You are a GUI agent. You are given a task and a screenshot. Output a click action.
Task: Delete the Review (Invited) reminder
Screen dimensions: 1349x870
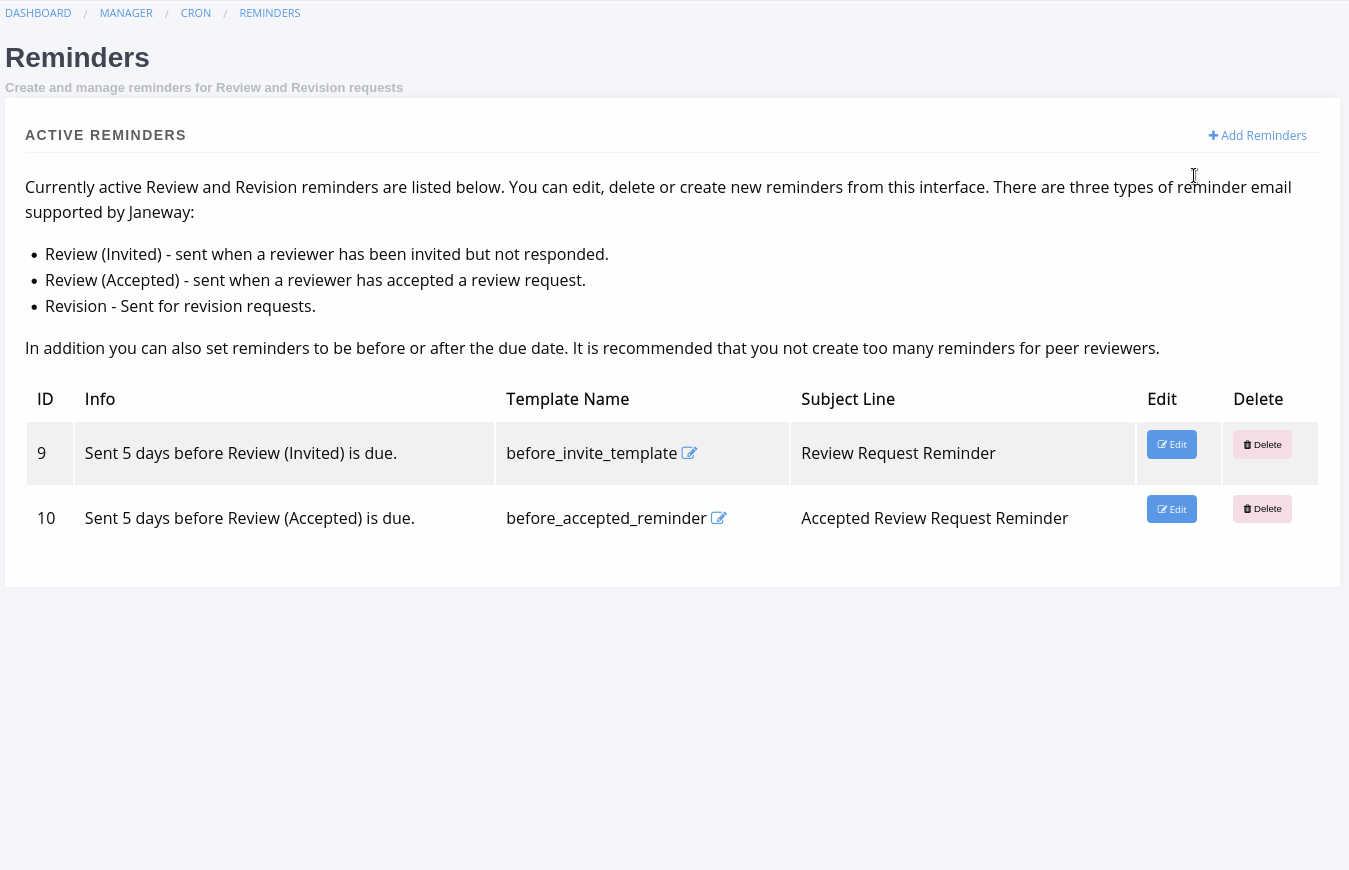tap(1261, 445)
